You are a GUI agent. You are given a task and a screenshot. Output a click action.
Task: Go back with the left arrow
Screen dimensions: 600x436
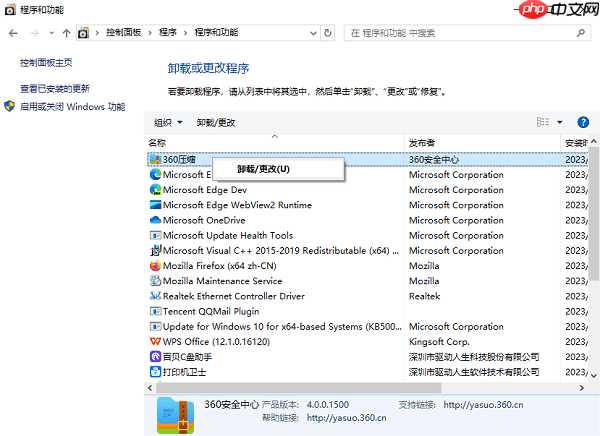[13, 33]
